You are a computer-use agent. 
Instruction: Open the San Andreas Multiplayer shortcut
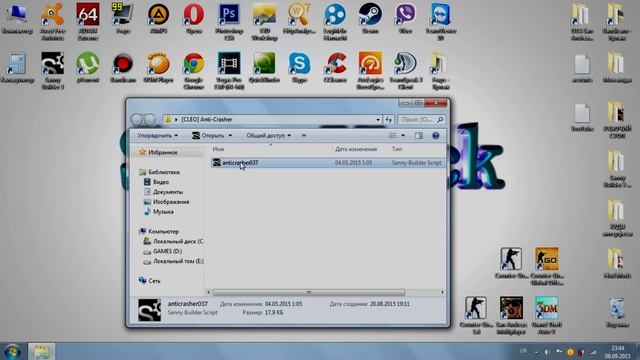(x=511, y=315)
